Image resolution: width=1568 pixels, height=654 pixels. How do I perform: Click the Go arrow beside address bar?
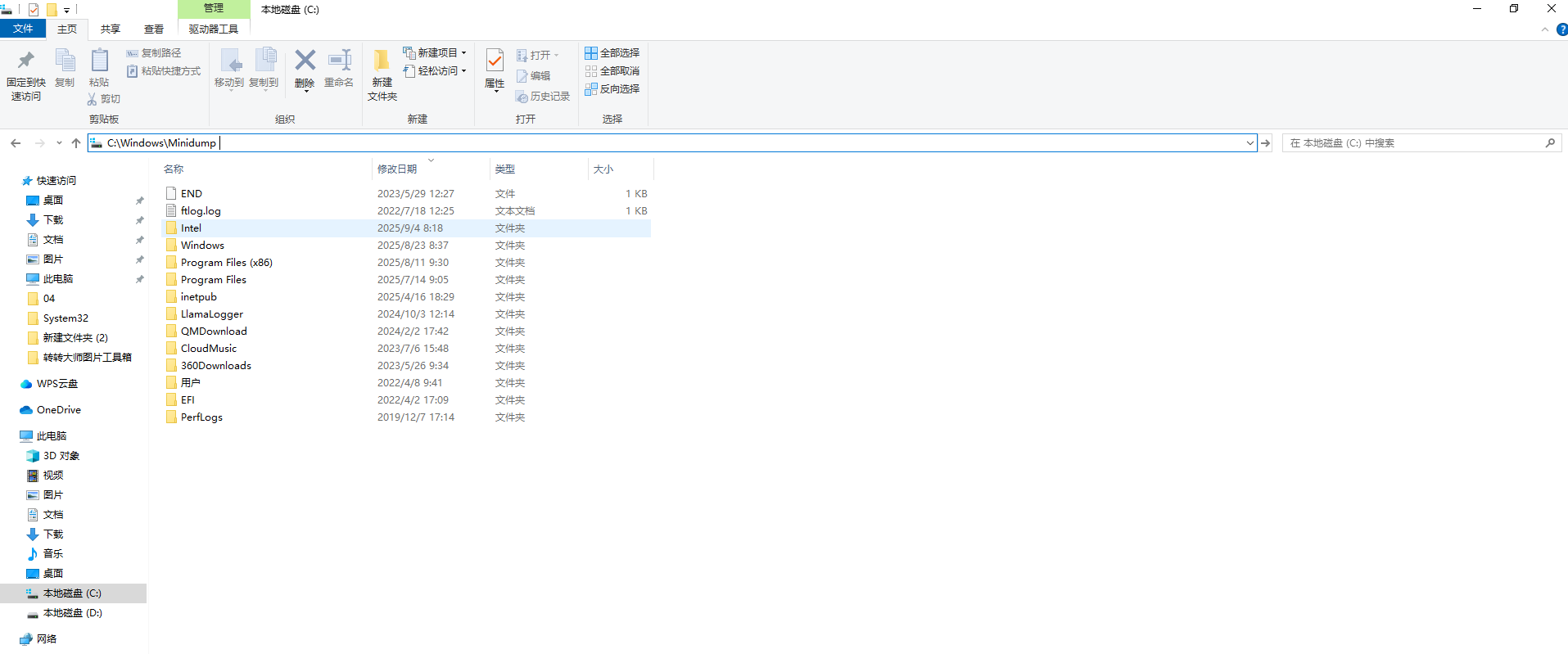(x=1266, y=143)
